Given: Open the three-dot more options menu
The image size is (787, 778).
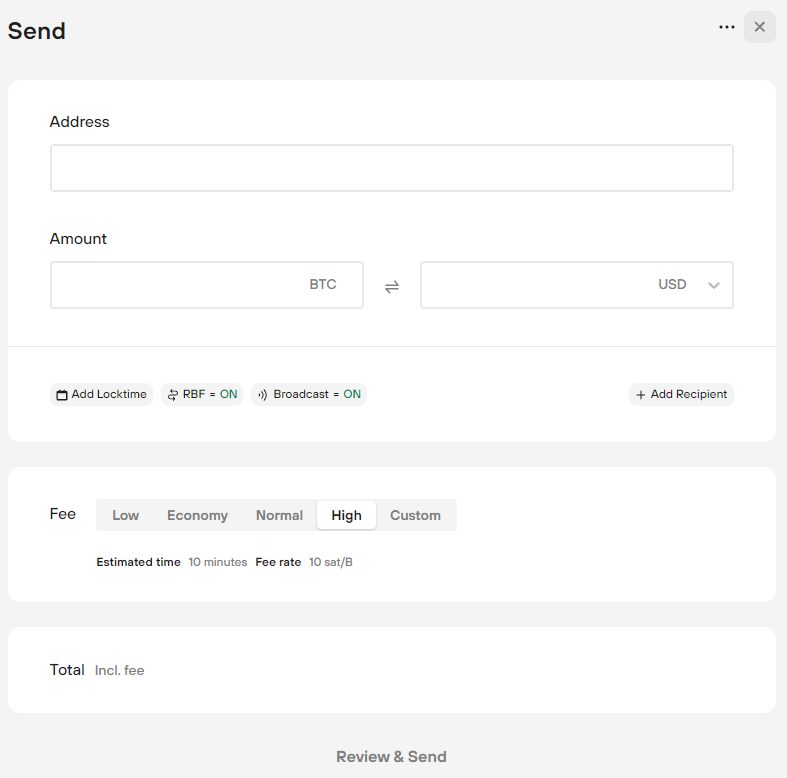Looking at the screenshot, I should point(727,27).
